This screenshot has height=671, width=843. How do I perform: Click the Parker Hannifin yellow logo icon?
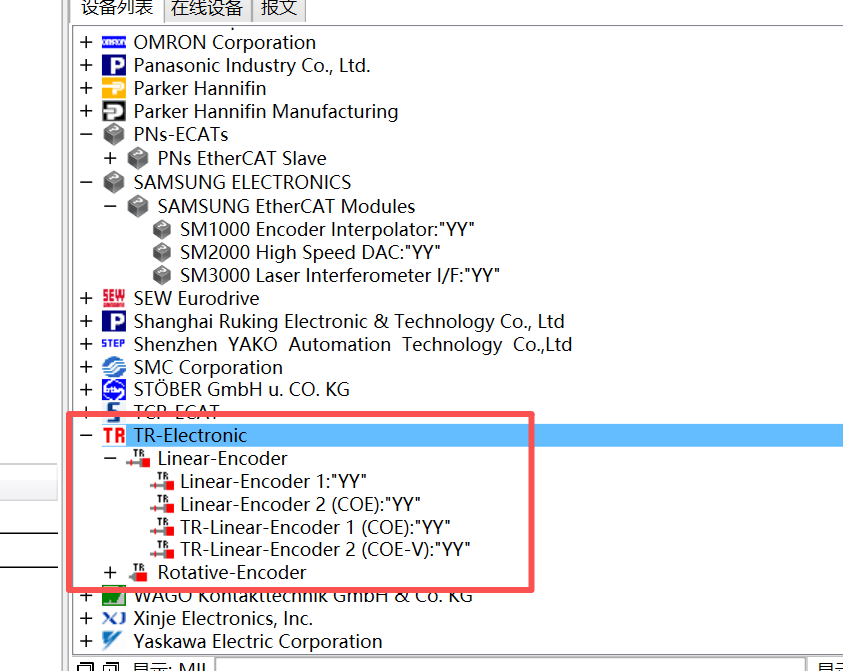click(x=114, y=88)
